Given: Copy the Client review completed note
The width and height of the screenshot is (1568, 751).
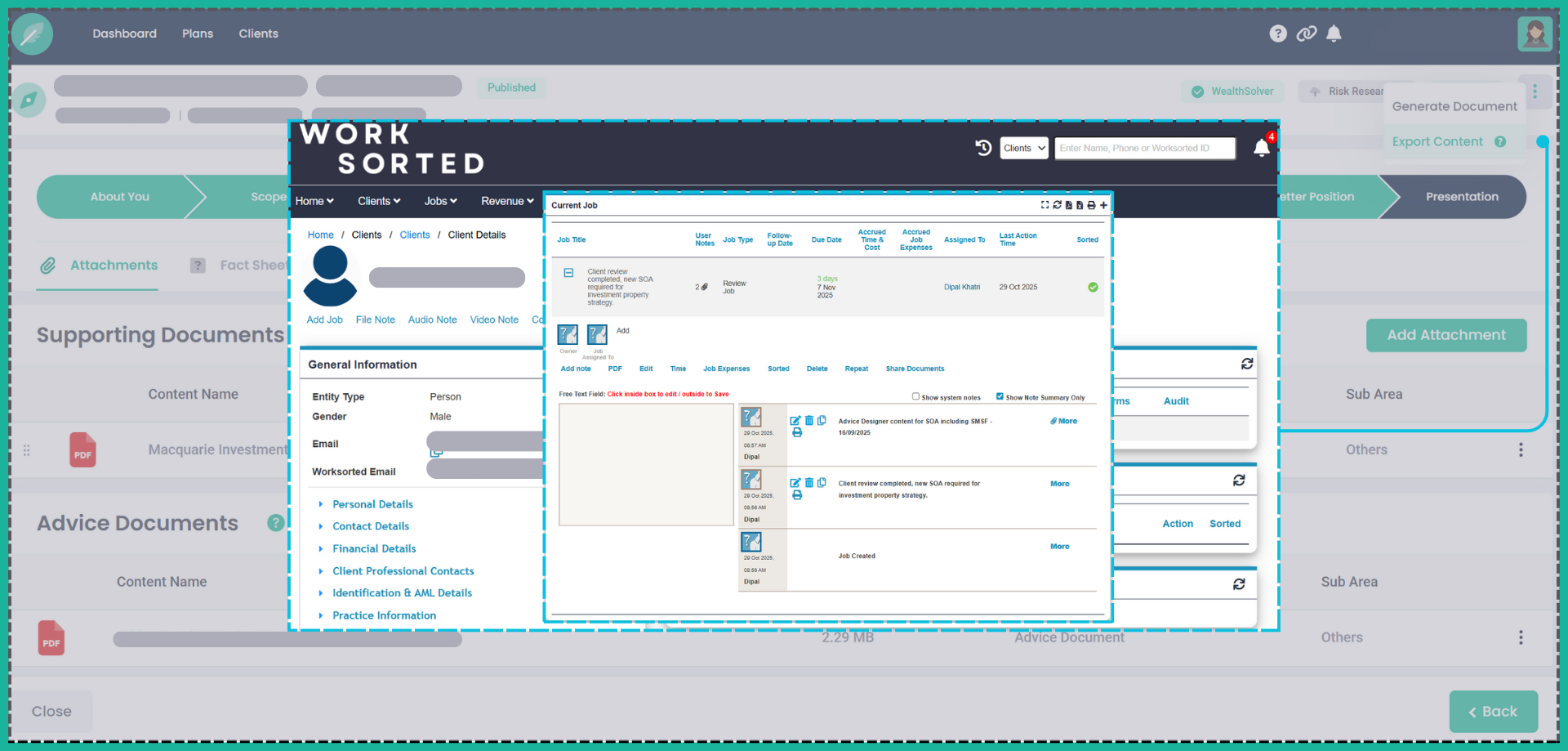Looking at the screenshot, I should point(822,483).
